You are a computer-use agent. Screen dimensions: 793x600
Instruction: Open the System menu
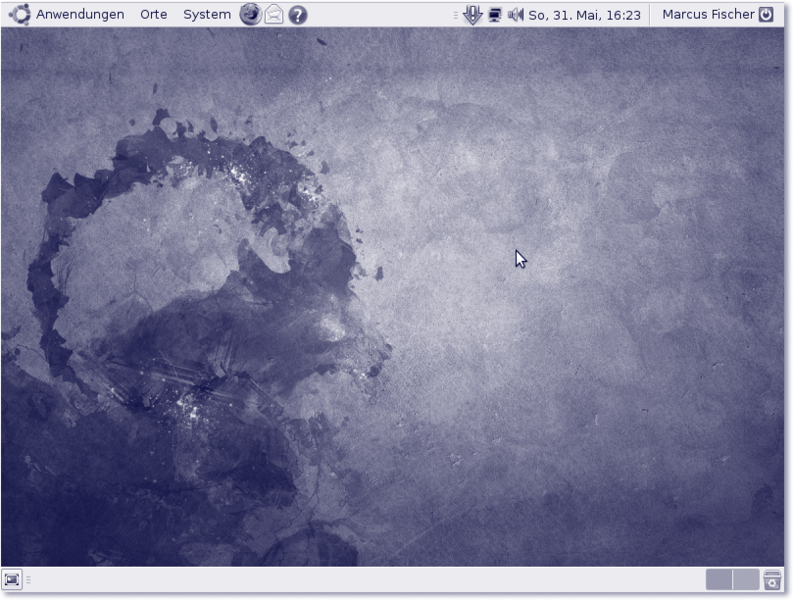coord(206,15)
